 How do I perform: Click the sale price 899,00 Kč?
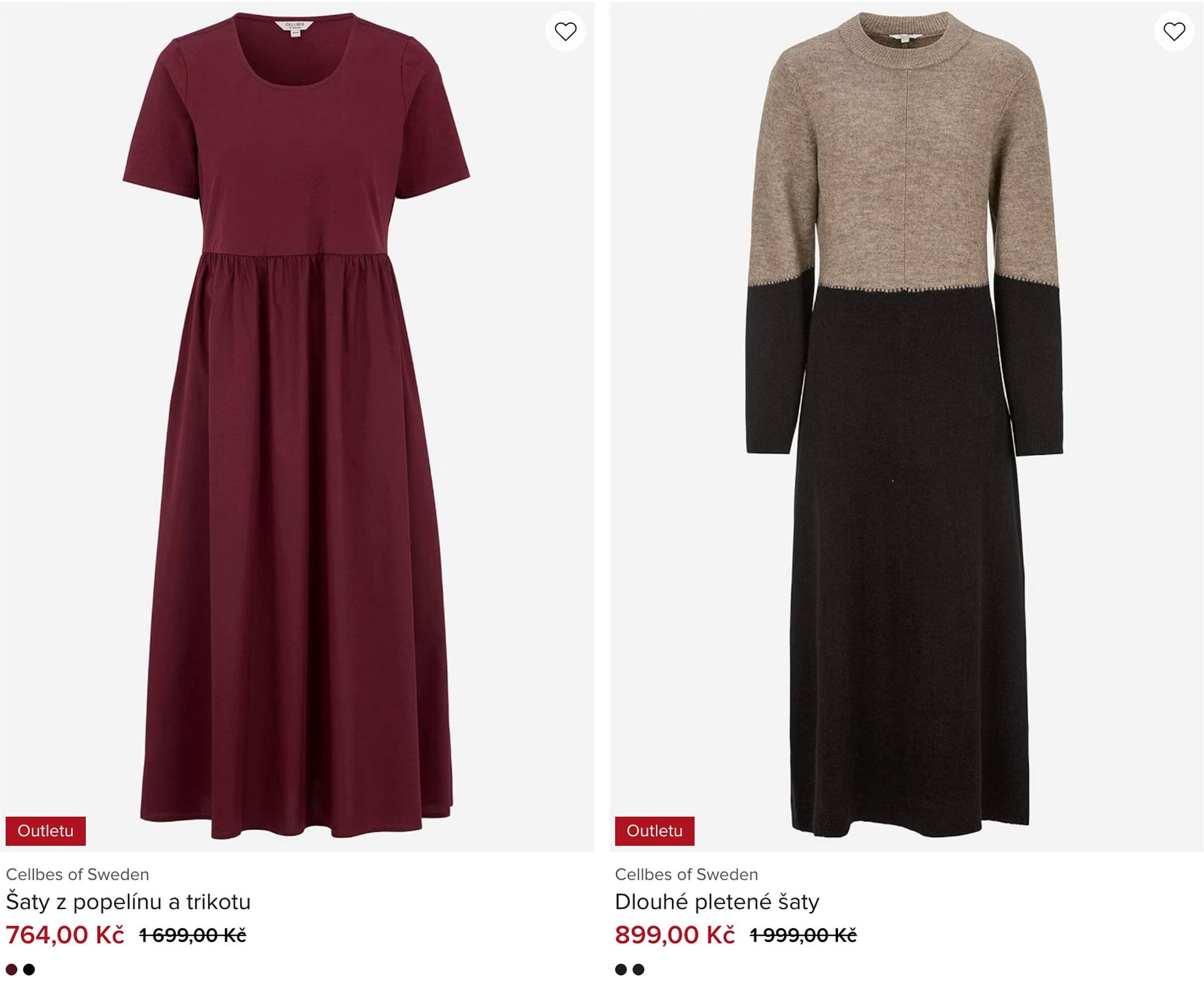pyautogui.click(x=674, y=935)
